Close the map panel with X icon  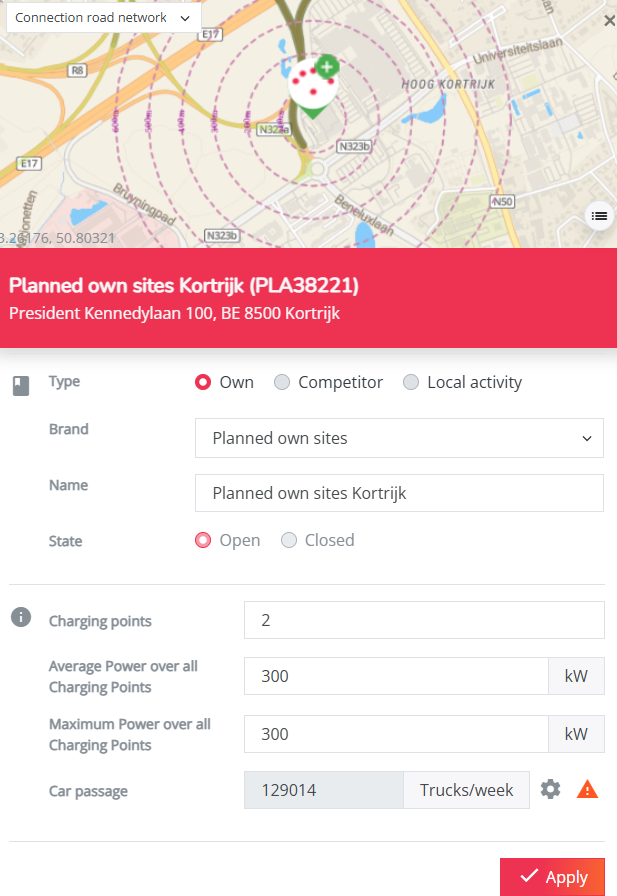[x=610, y=21]
